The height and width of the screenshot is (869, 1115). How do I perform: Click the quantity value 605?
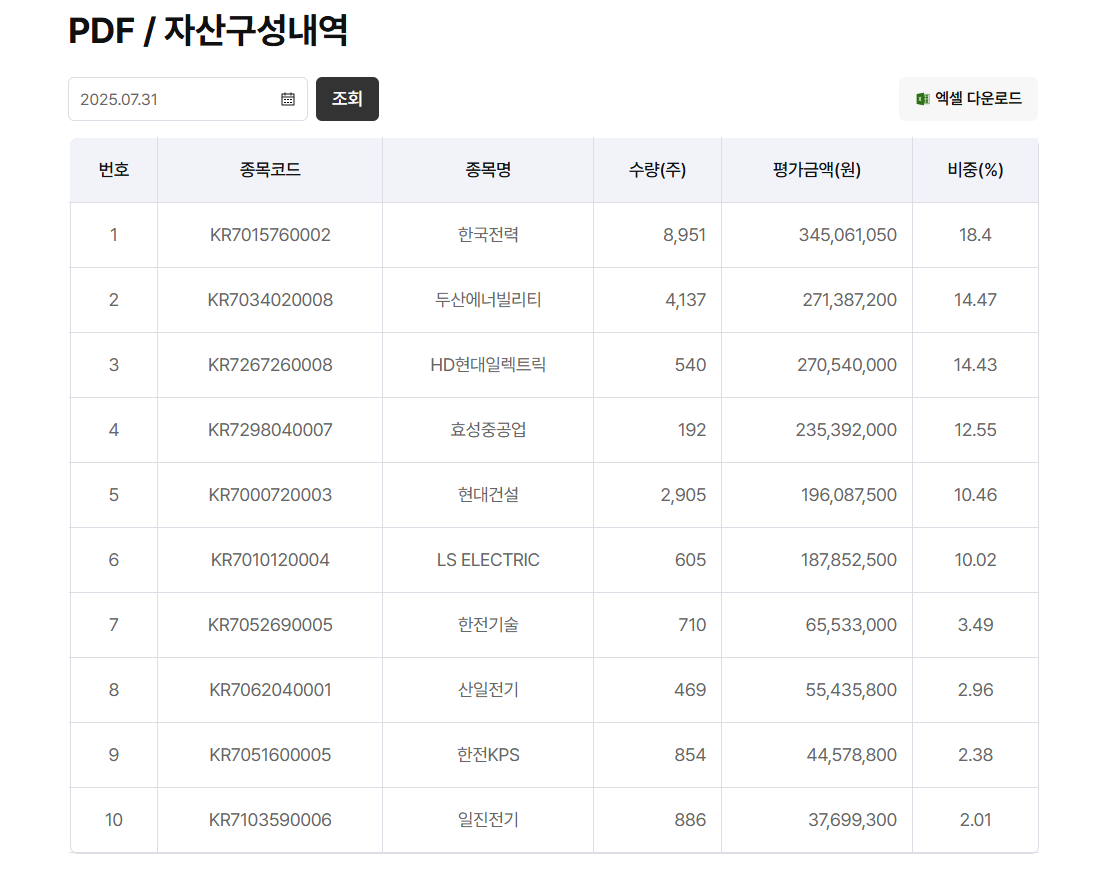690,560
